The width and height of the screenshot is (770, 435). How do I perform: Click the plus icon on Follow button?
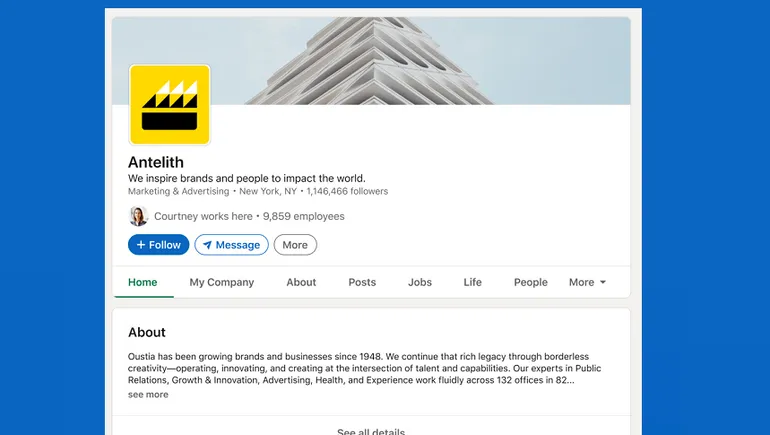point(141,245)
